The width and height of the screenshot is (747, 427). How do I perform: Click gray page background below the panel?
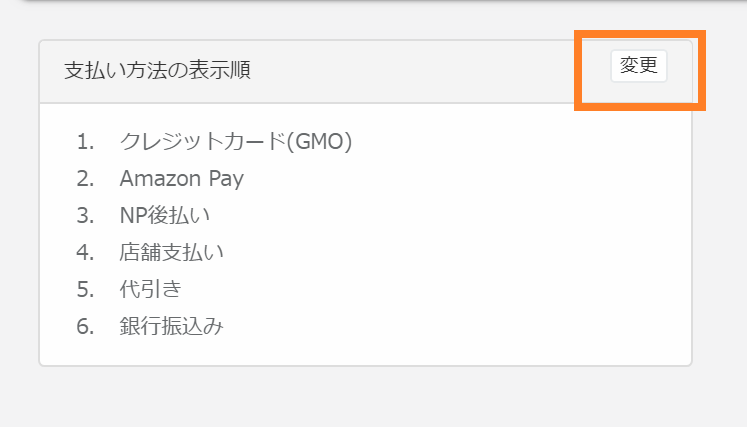point(370,398)
